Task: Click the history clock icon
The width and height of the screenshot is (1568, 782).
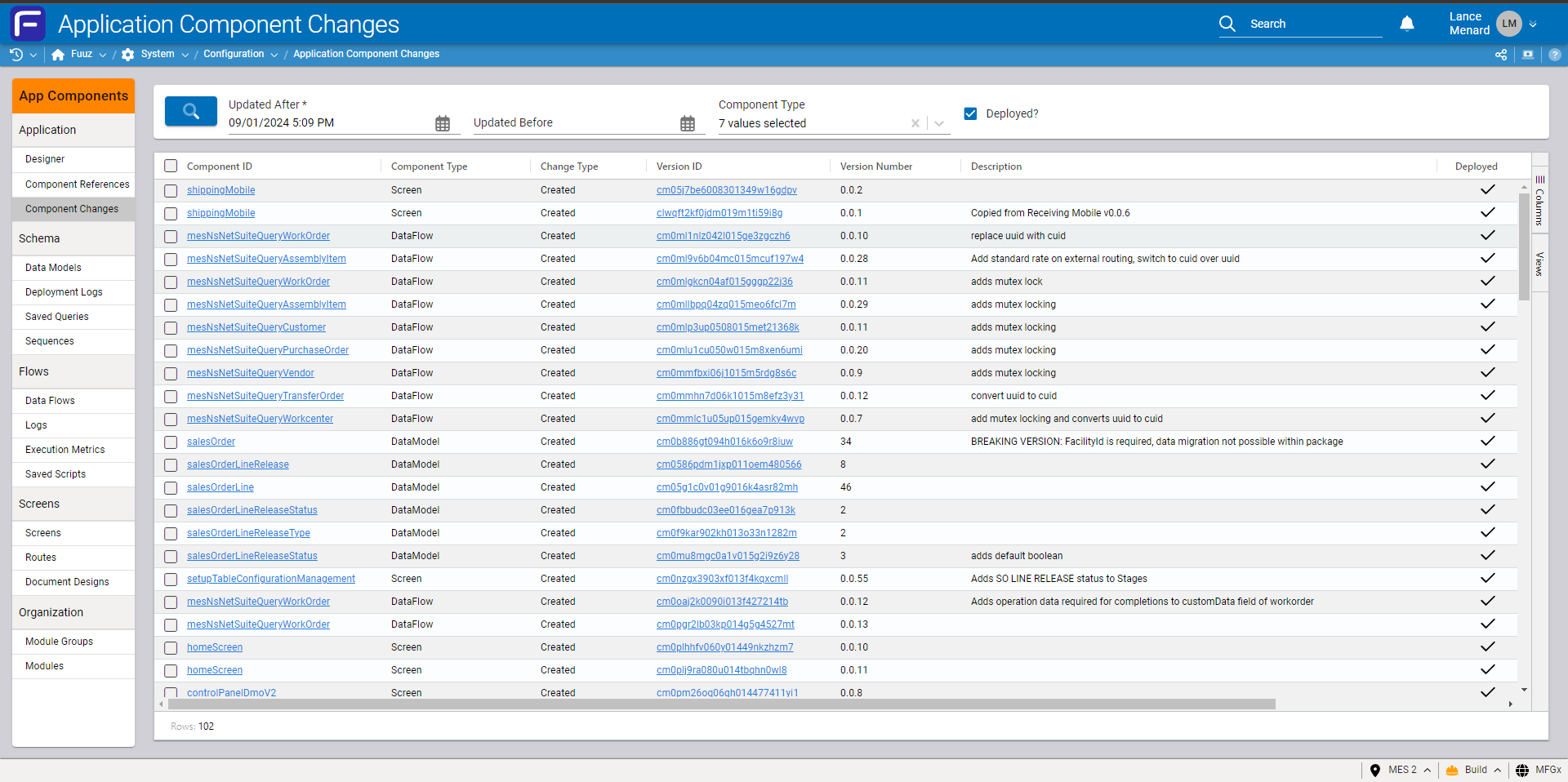Action: (x=16, y=55)
